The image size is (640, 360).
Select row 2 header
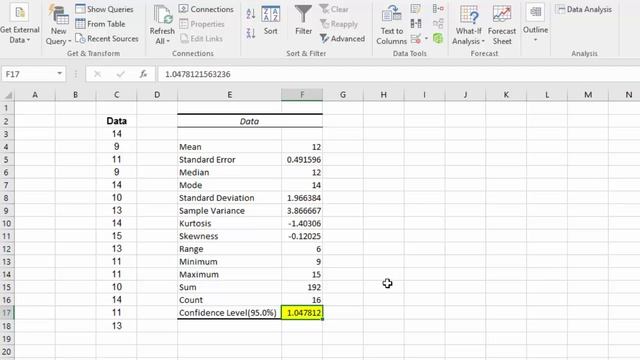point(7,121)
